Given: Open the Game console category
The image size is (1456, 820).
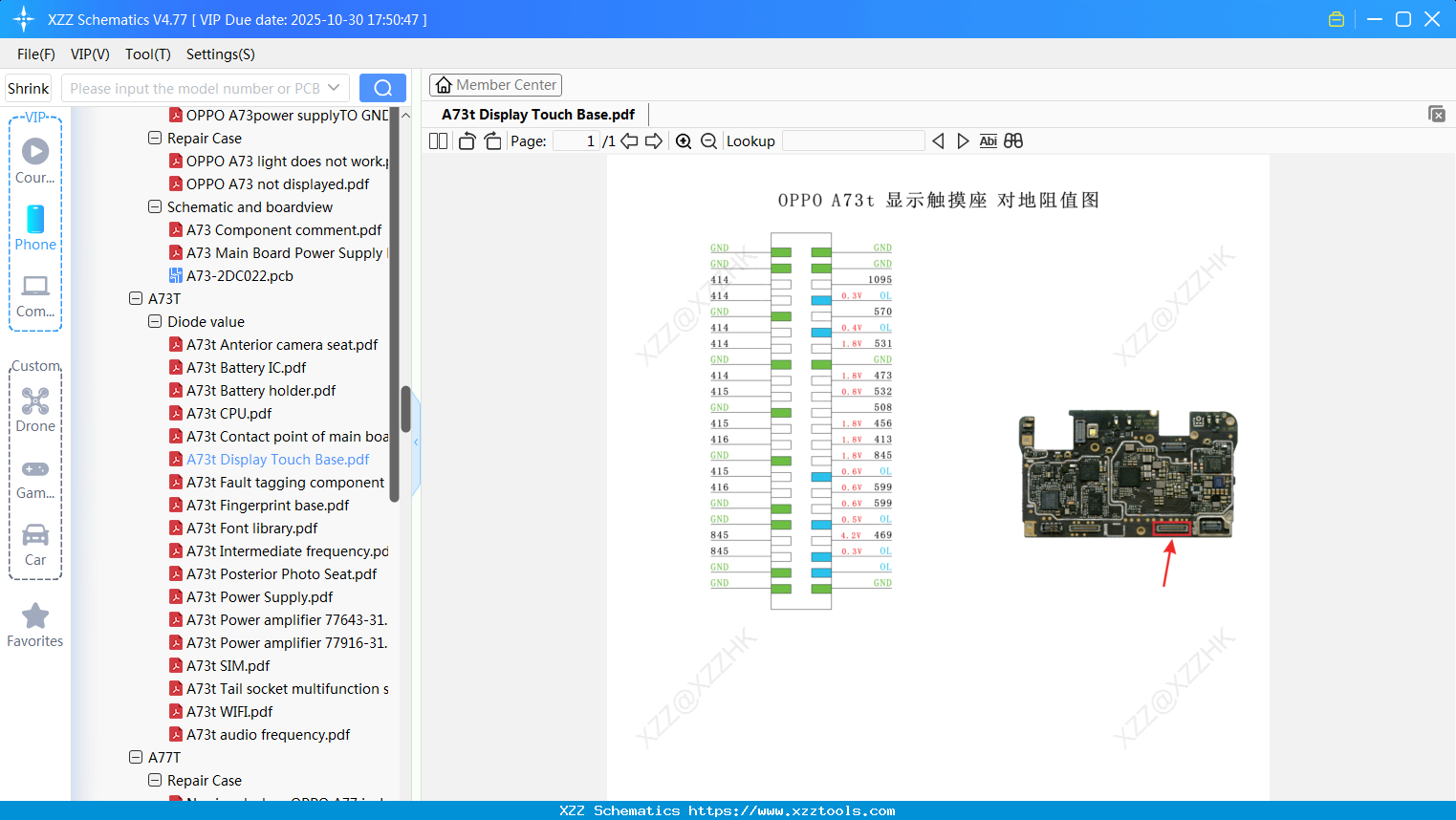Looking at the screenshot, I should tap(35, 479).
